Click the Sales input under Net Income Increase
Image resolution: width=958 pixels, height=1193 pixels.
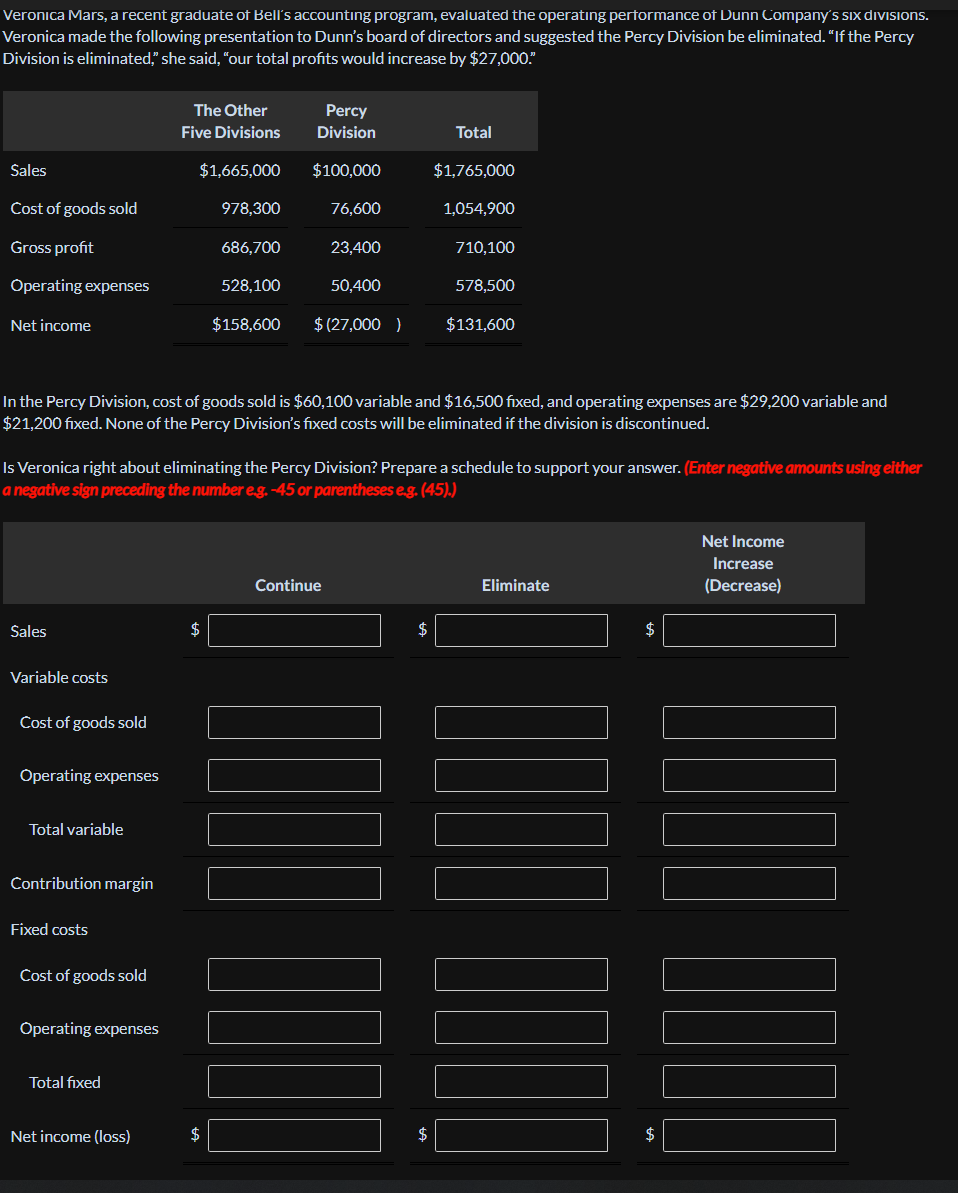click(x=749, y=630)
